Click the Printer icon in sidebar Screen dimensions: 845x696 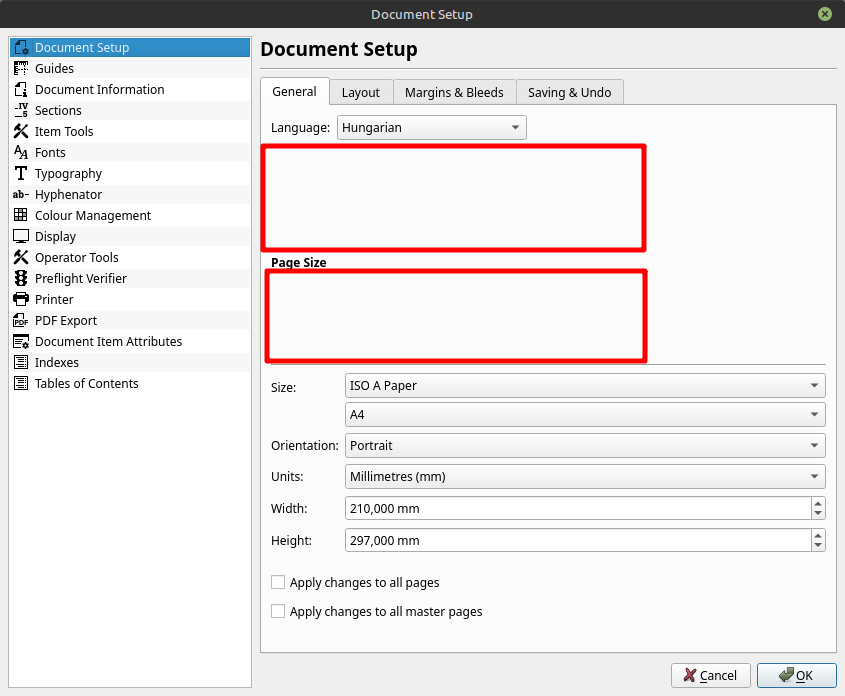coord(20,299)
